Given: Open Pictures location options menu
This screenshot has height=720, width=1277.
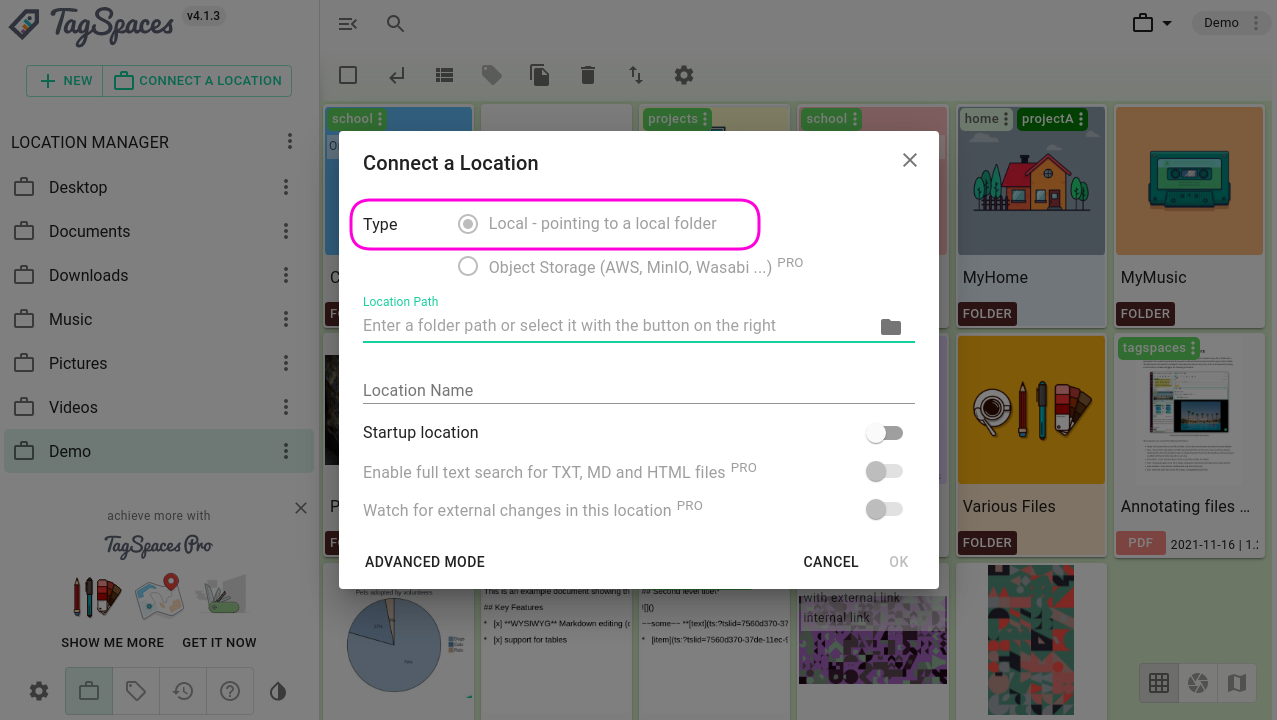Looking at the screenshot, I should [286, 363].
